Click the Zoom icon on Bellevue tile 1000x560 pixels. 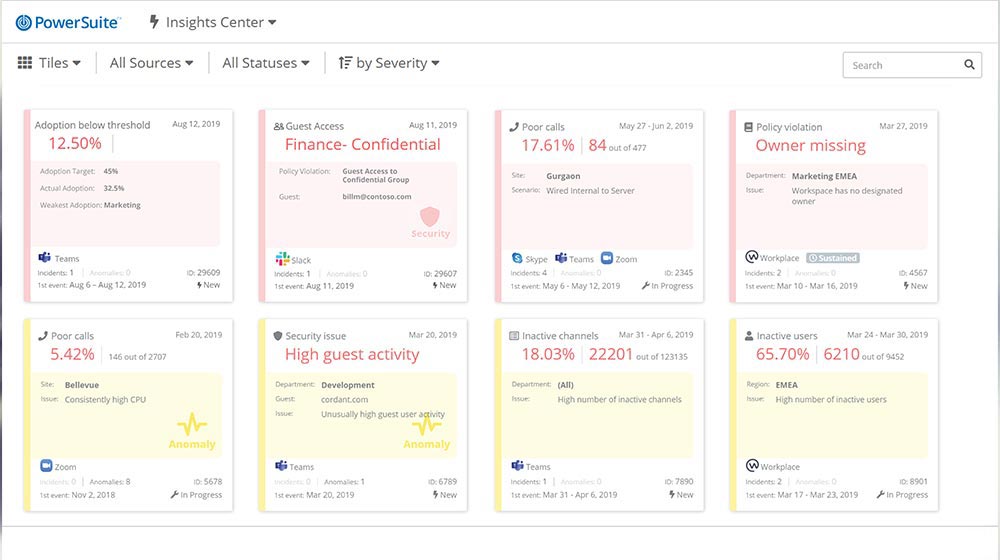coord(46,466)
